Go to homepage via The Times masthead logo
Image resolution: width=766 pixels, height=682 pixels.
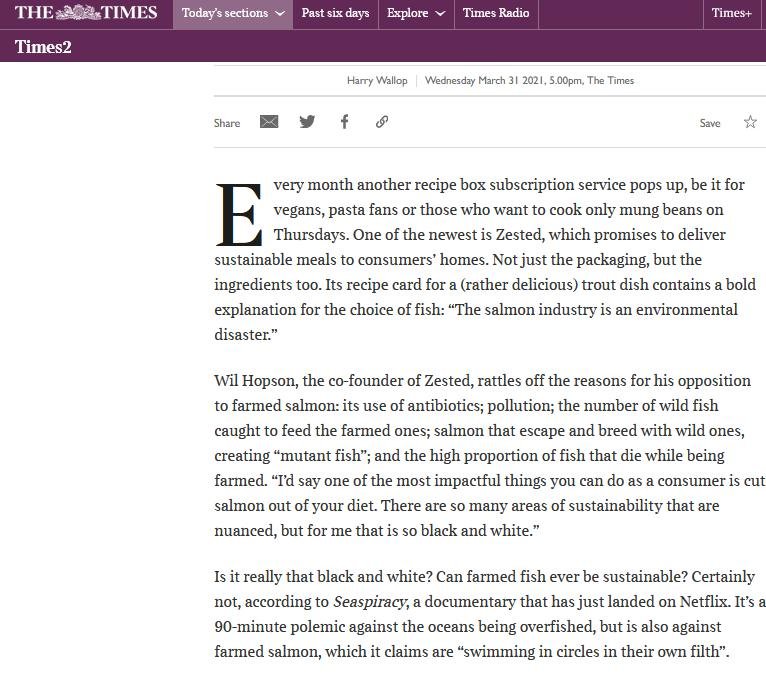[86, 13]
